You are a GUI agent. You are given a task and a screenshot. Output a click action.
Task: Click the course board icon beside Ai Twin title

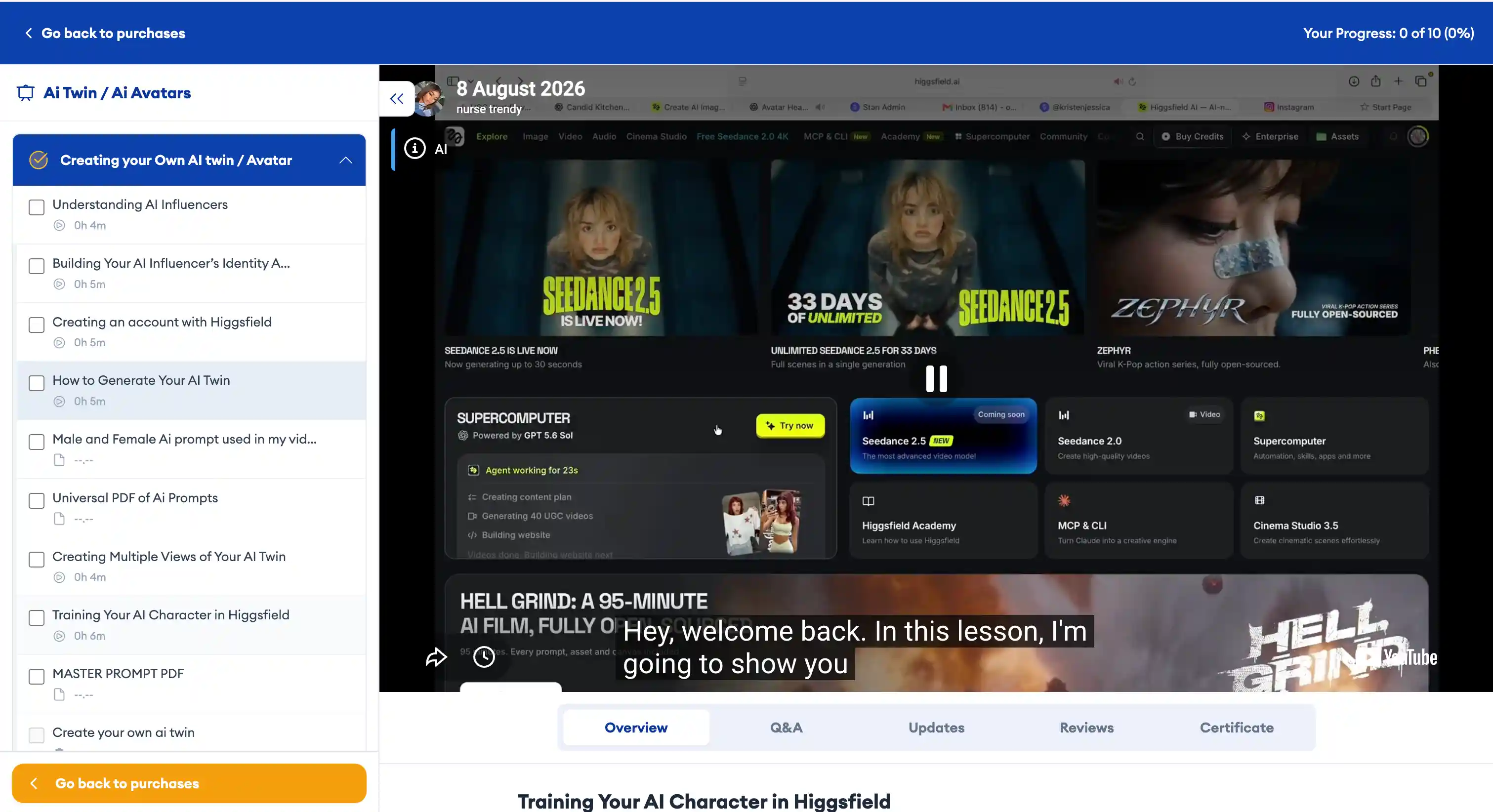(26, 93)
